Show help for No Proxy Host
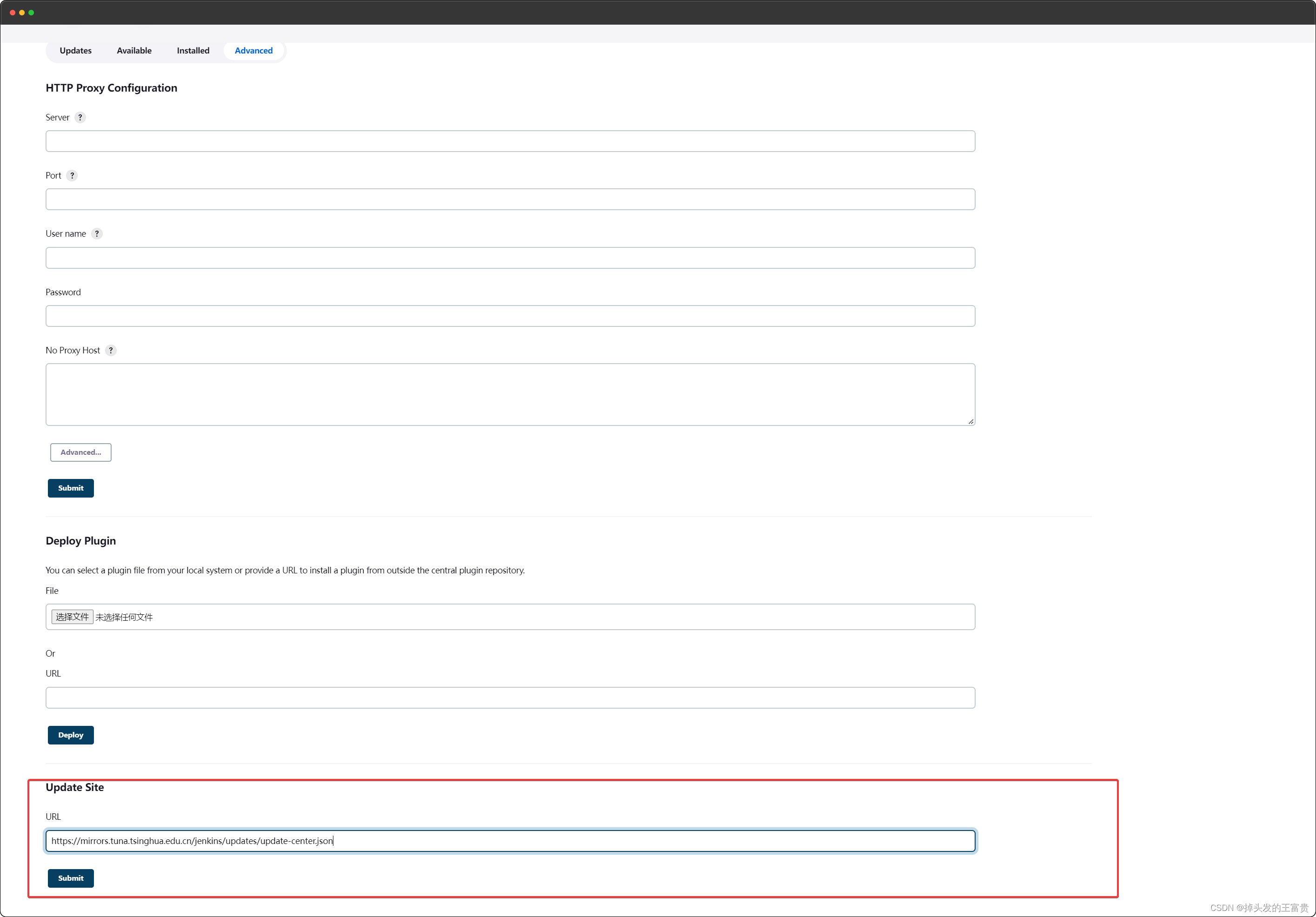This screenshot has height=917, width=1316. coord(111,350)
